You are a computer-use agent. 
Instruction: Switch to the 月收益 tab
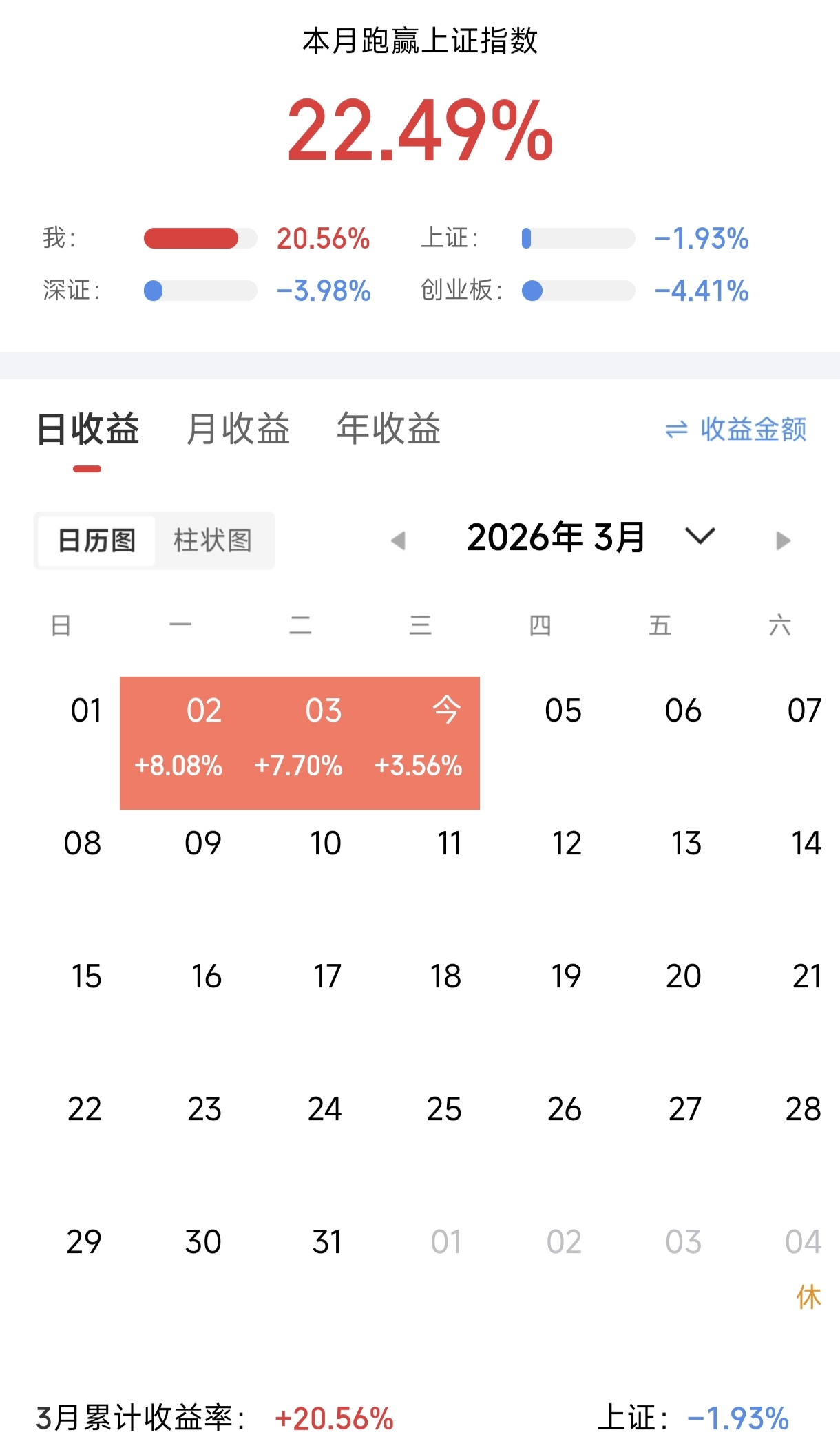click(x=238, y=429)
